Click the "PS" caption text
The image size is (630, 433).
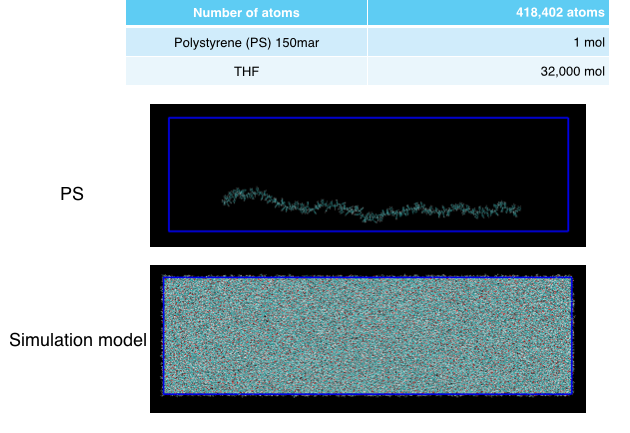pos(72,195)
